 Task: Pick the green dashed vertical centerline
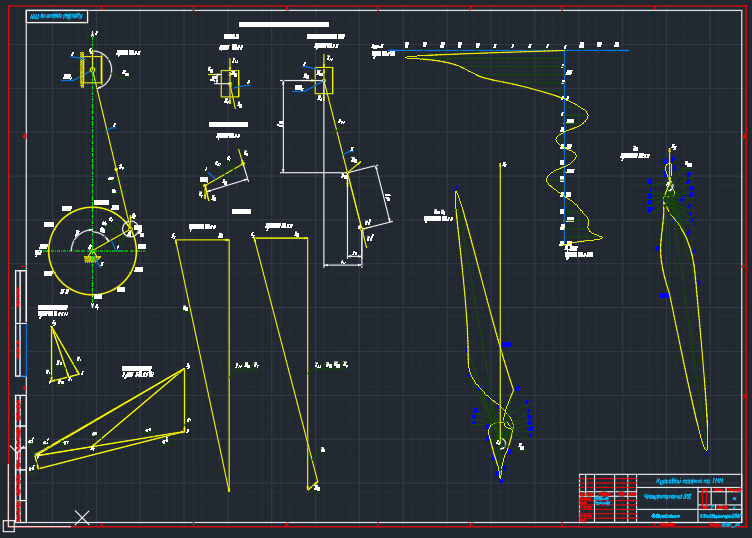point(93,150)
